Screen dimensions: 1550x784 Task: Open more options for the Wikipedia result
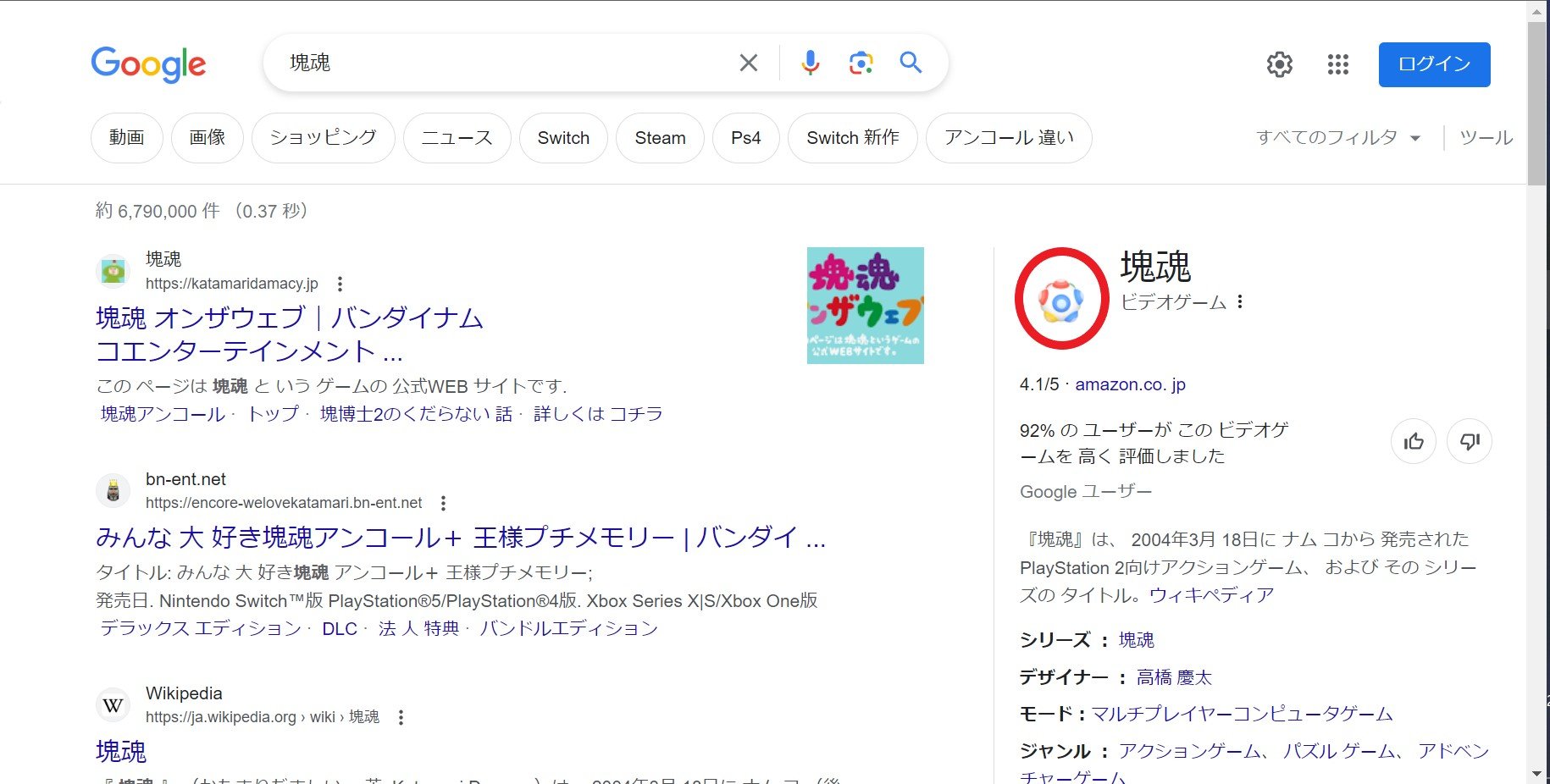tap(401, 717)
